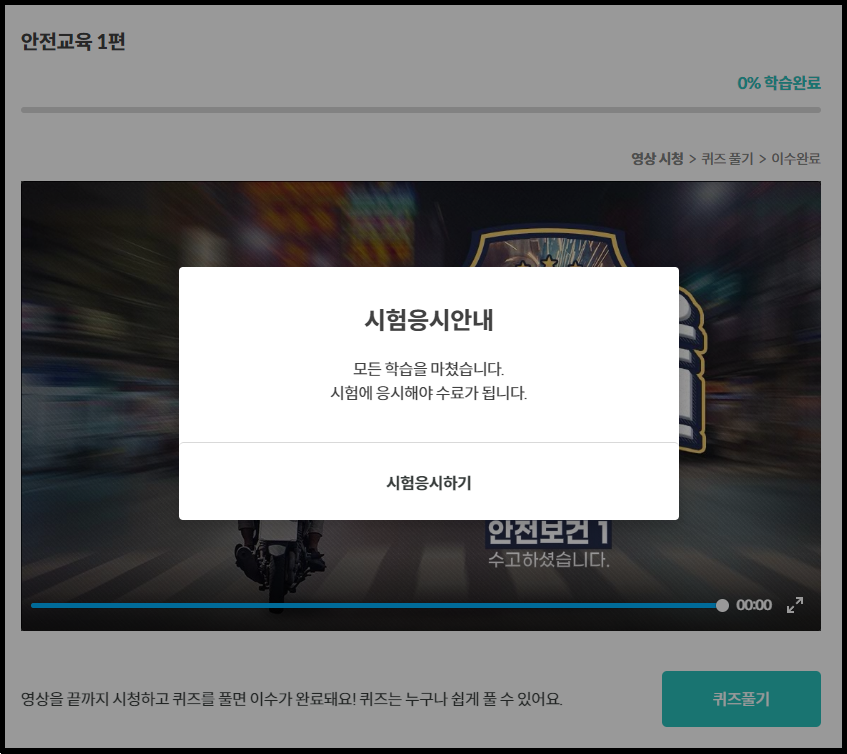Viewport: 847px width, 754px height.
Task: Click the 시험에 응시해야 수료가 됩니다. message line
Action: point(429,393)
